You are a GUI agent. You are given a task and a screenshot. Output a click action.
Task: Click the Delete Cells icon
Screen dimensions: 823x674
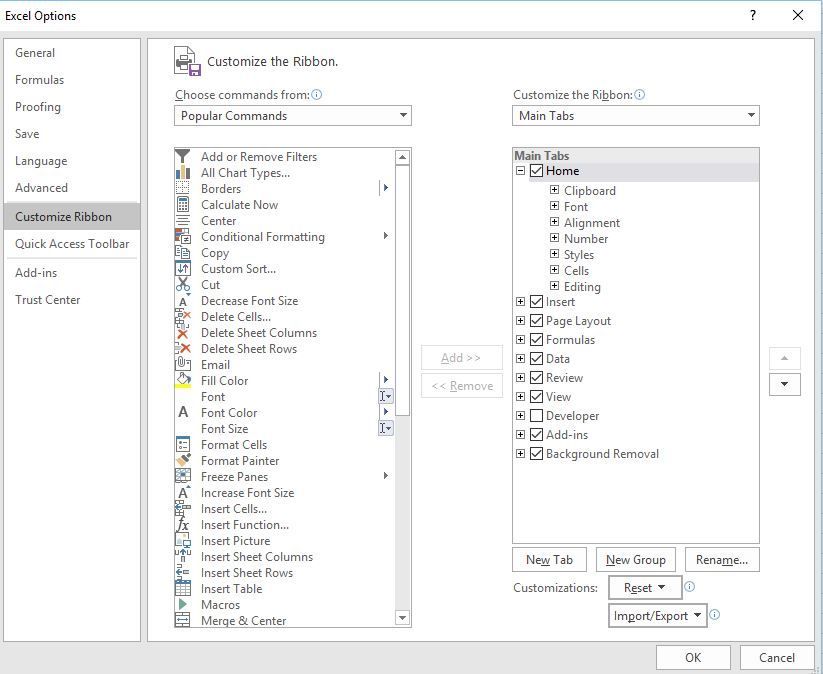click(183, 317)
